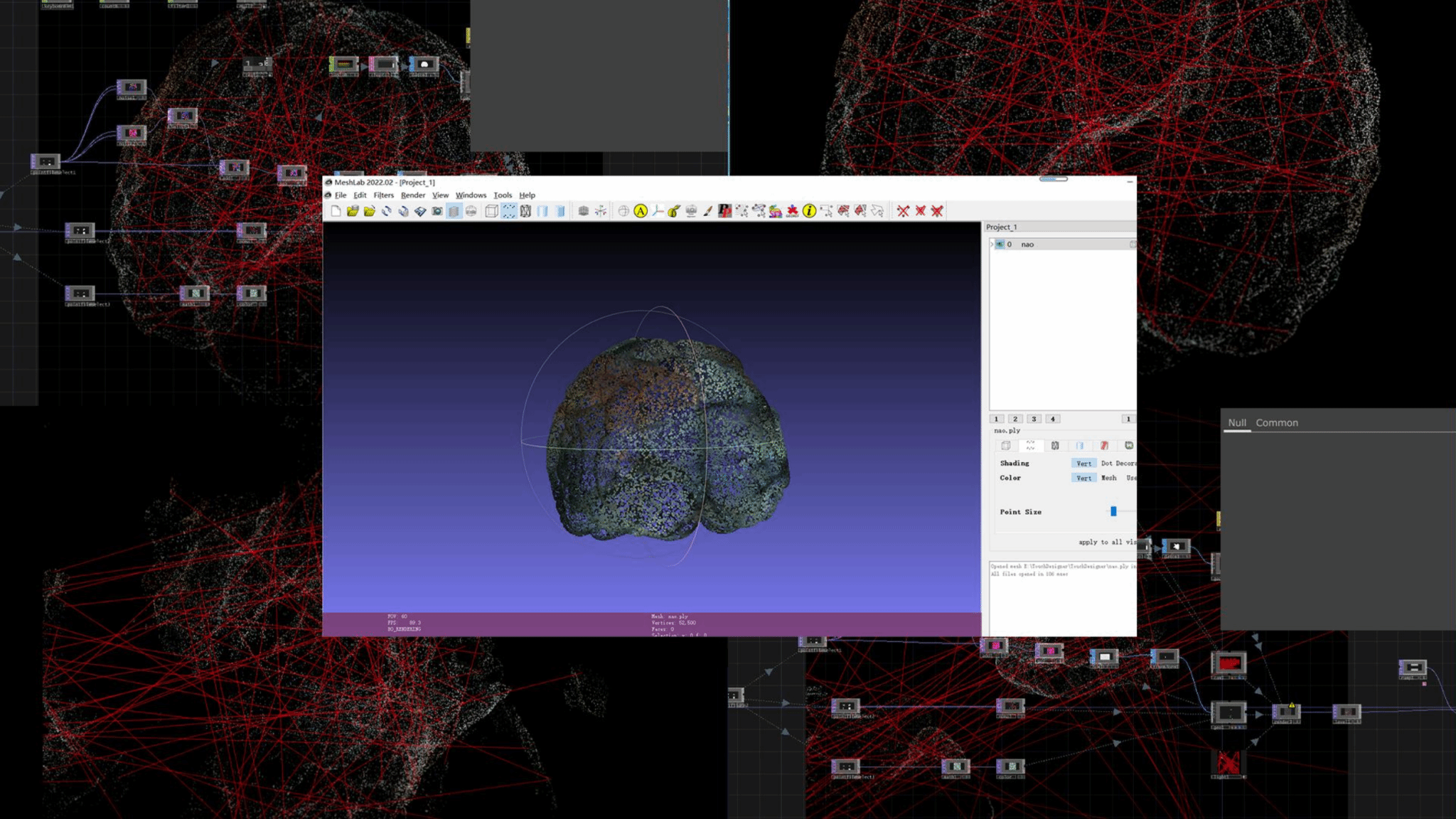The width and height of the screenshot is (1456, 819).
Task: Click the Show Axis icon
Action: click(x=601, y=211)
